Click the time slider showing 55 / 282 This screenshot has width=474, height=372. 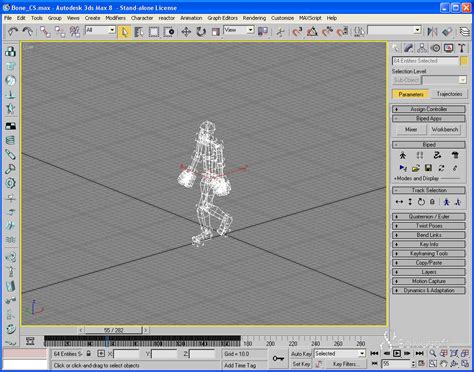[x=113, y=330]
